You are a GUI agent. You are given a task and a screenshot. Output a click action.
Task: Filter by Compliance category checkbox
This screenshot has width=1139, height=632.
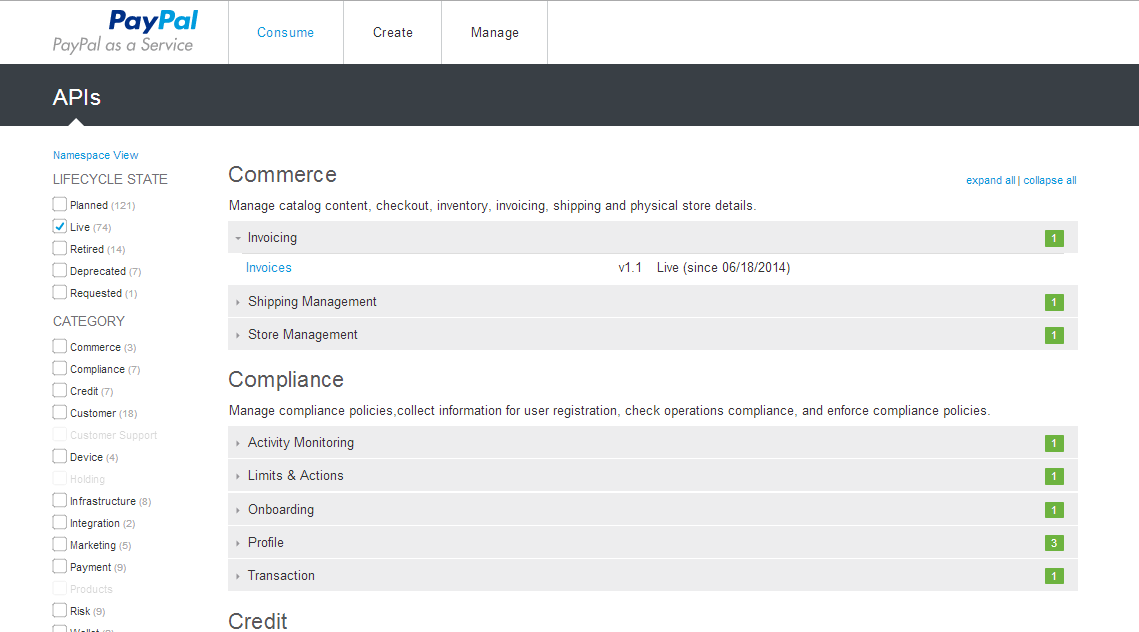point(60,368)
